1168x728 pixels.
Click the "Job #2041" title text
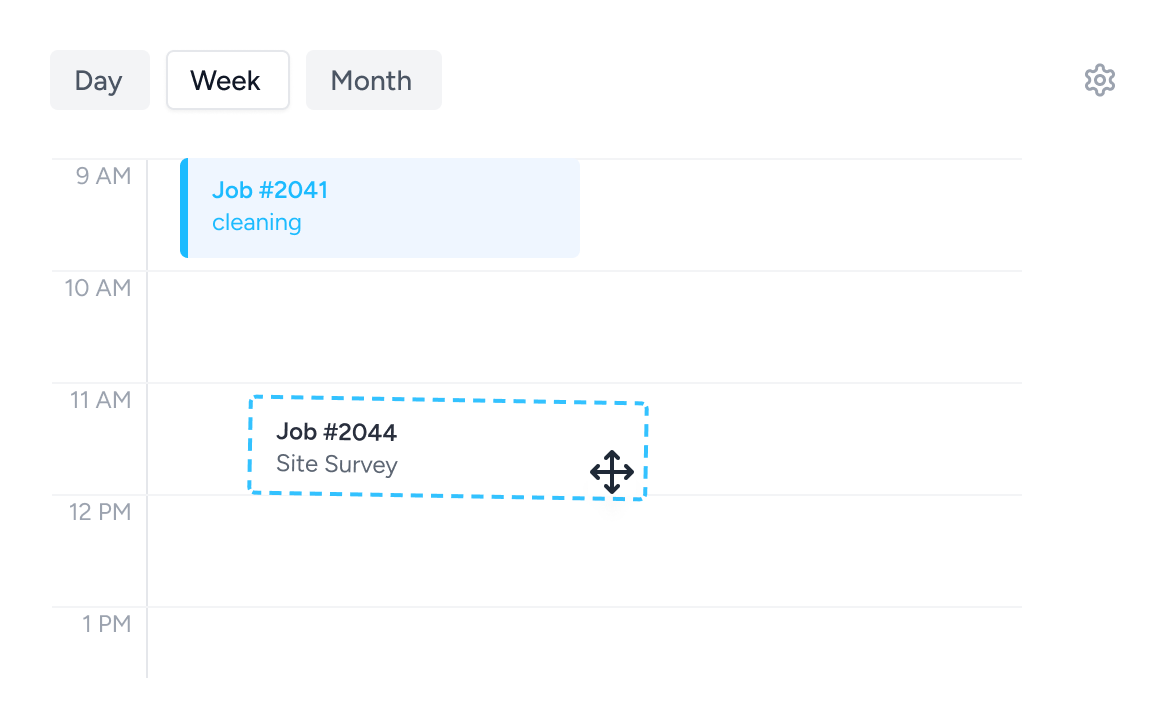pos(270,190)
